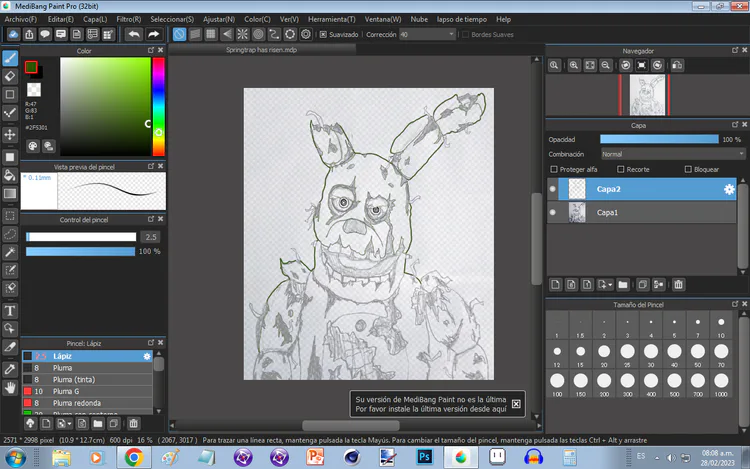This screenshot has height=469, width=750.
Task: Open Capa2 layer settings gear
Action: pos(729,189)
